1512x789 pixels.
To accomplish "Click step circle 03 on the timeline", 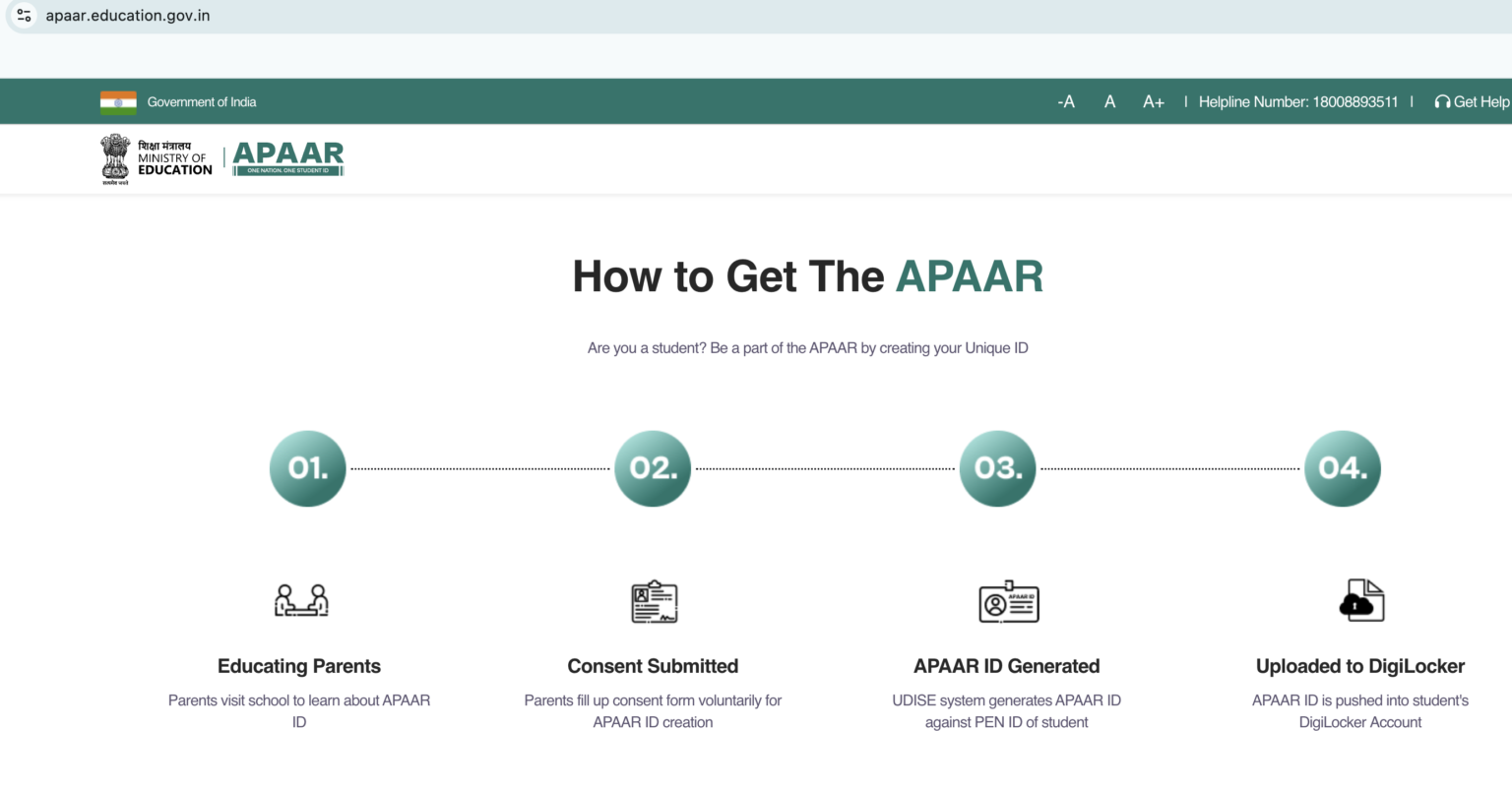I will (997, 468).
